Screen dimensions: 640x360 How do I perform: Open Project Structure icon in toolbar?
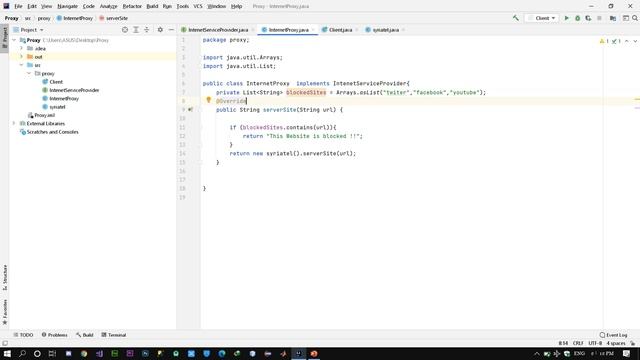click(613, 18)
